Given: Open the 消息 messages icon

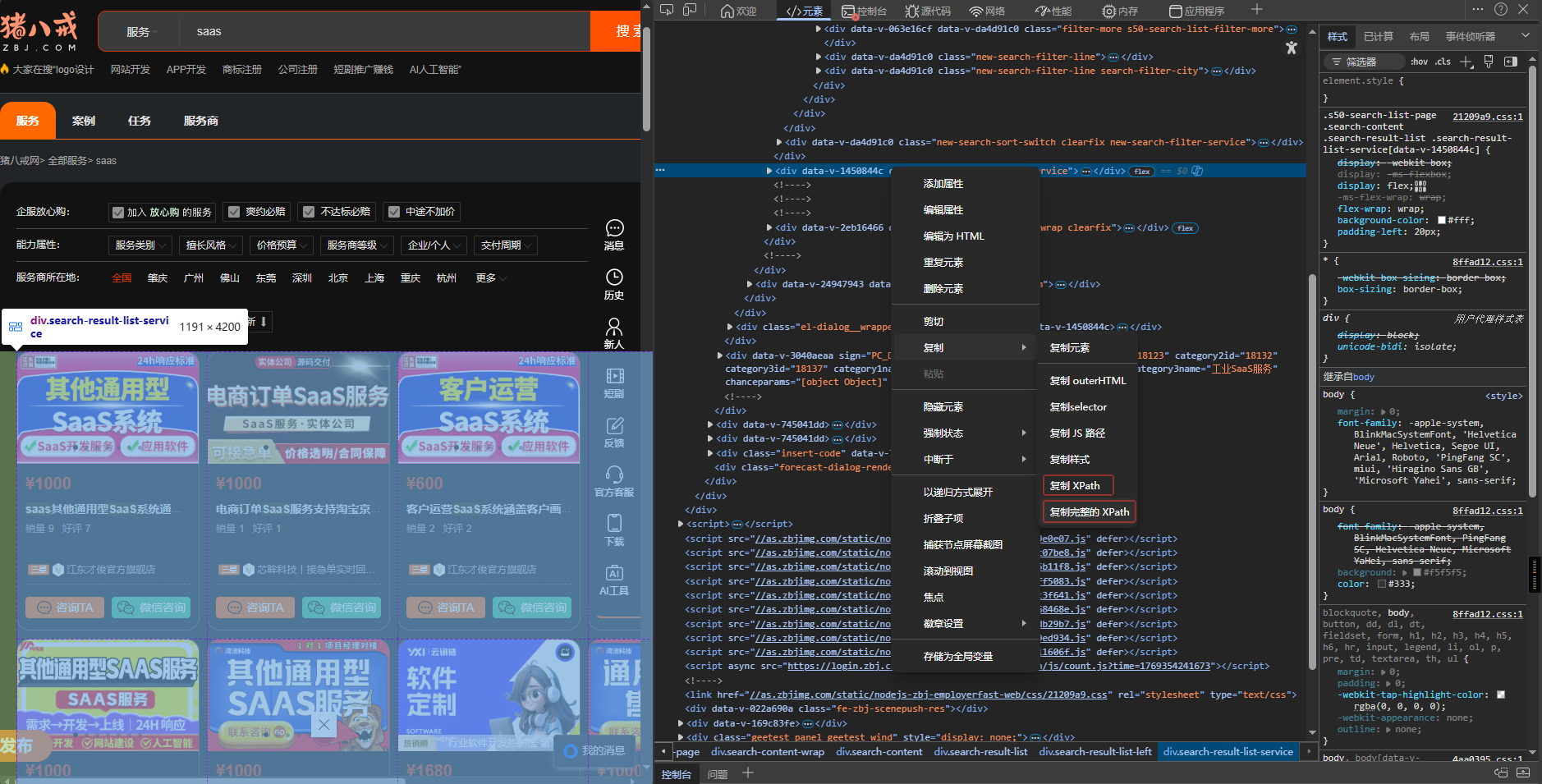Looking at the screenshot, I should [x=614, y=229].
